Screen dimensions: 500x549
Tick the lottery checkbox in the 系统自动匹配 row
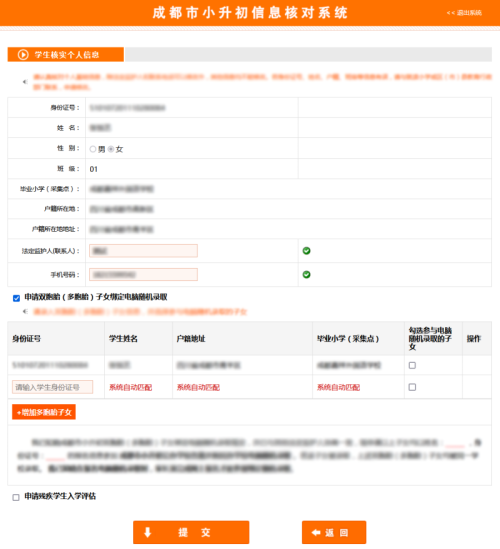(x=412, y=387)
